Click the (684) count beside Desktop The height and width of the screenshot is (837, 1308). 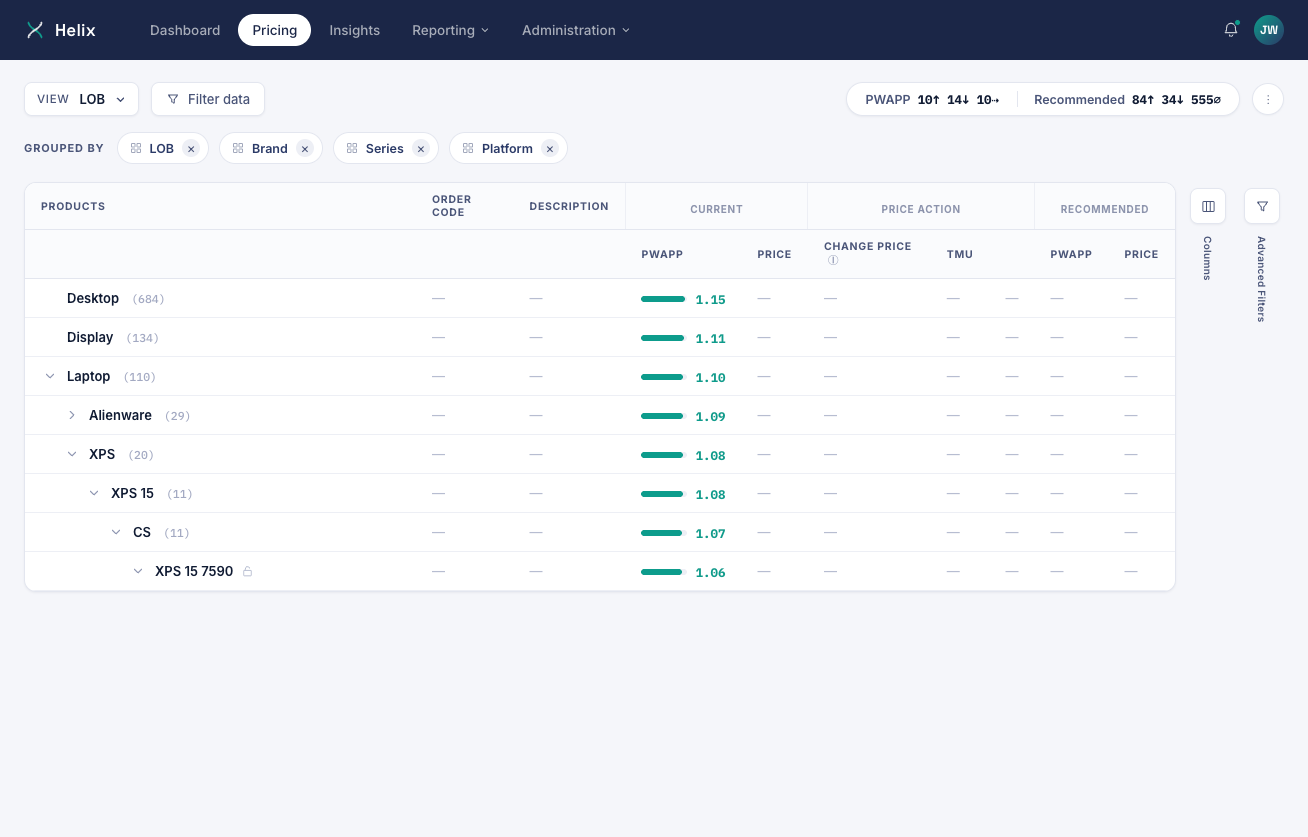tap(148, 300)
